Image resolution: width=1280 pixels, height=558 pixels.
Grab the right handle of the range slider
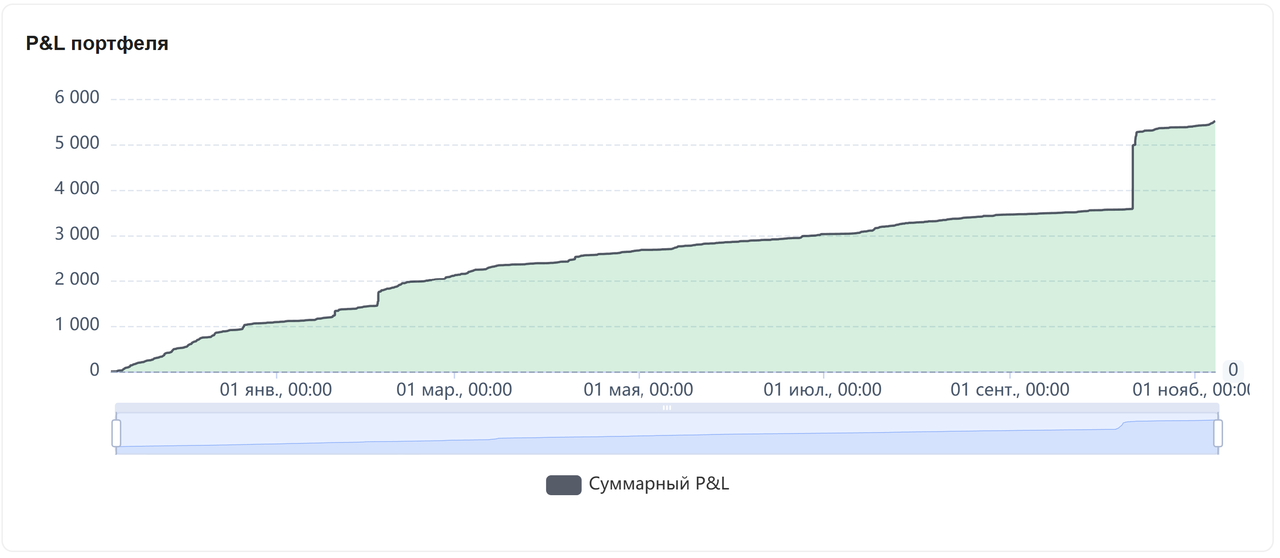(x=1218, y=433)
